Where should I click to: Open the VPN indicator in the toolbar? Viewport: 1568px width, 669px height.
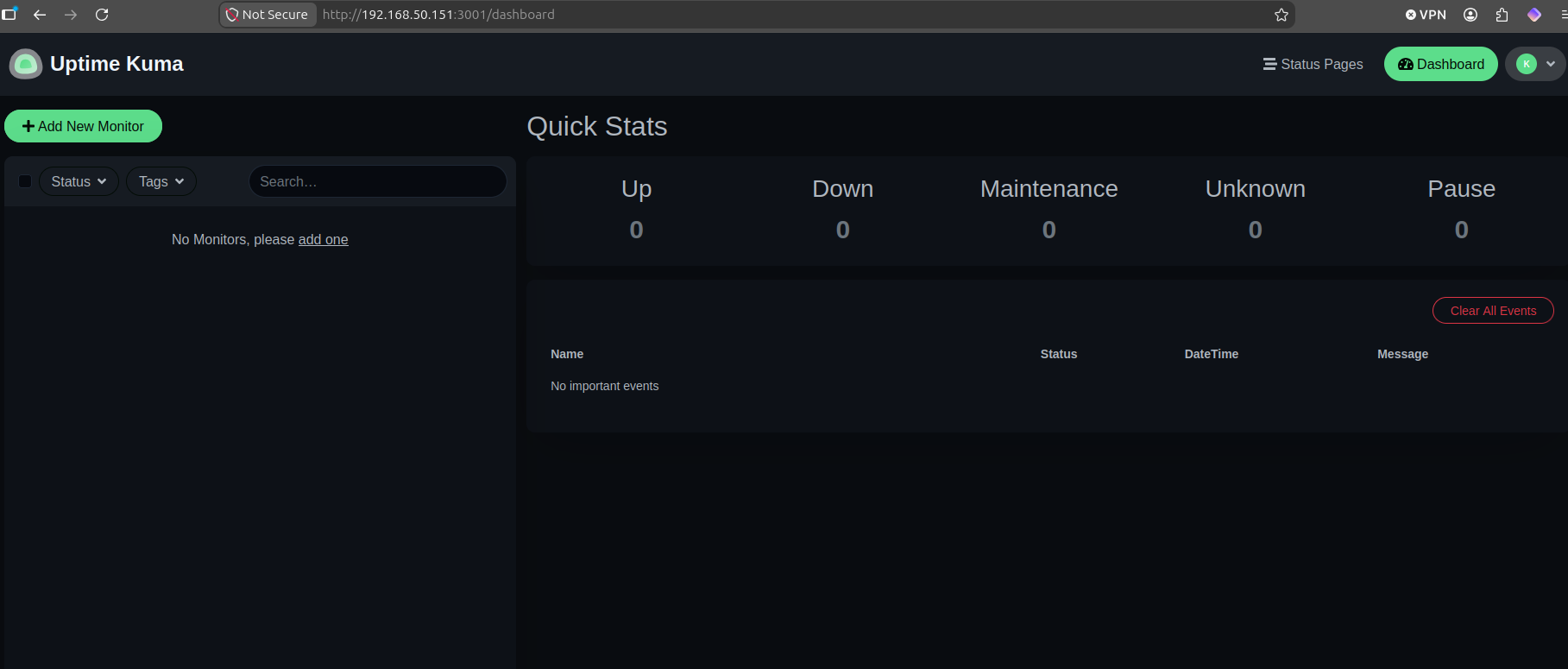click(1426, 15)
